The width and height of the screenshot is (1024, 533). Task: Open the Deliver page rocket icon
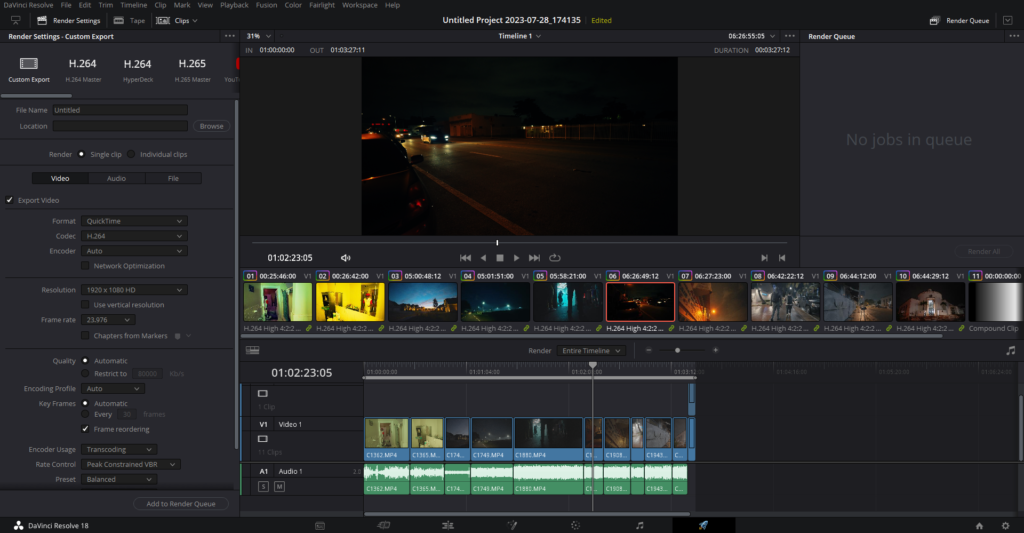click(x=703, y=525)
